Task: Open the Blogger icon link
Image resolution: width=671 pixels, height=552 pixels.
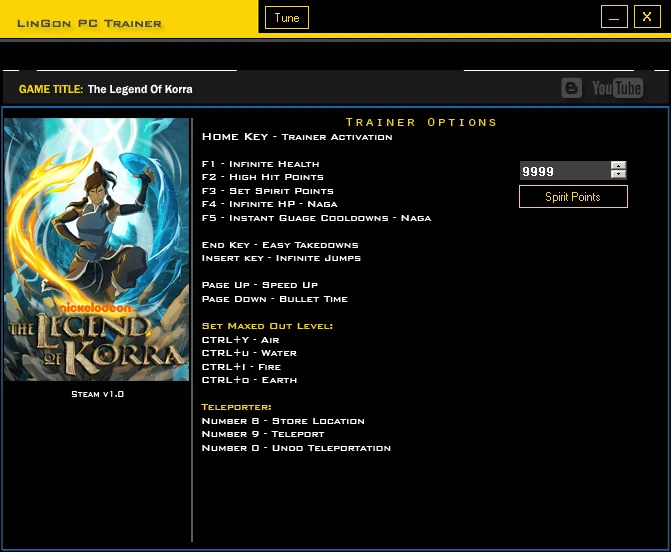Action: (571, 88)
